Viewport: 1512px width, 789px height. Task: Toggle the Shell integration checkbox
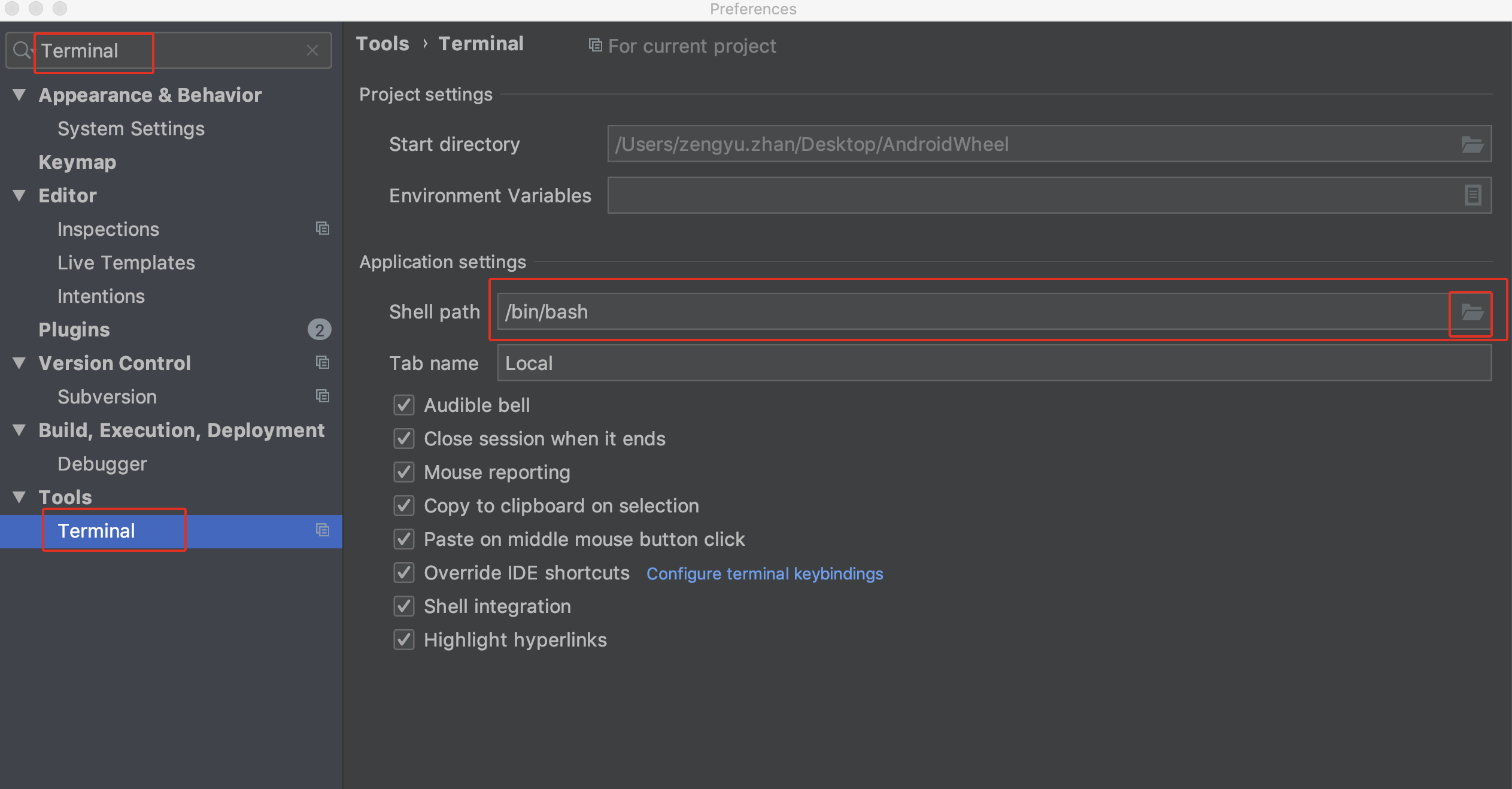coord(404,606)
